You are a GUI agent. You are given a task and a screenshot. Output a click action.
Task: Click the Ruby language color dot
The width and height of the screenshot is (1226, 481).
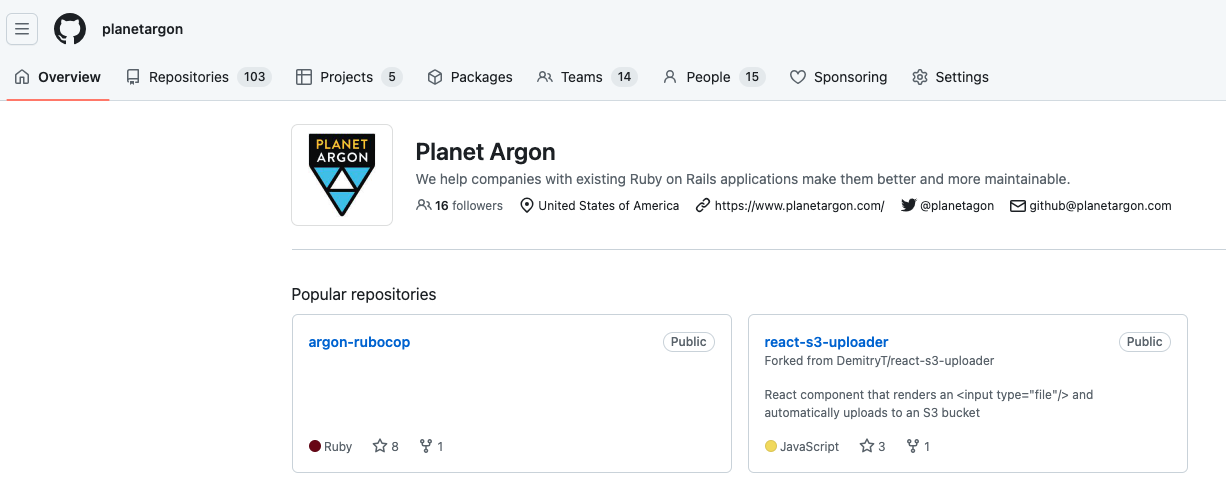pos(315,446)
